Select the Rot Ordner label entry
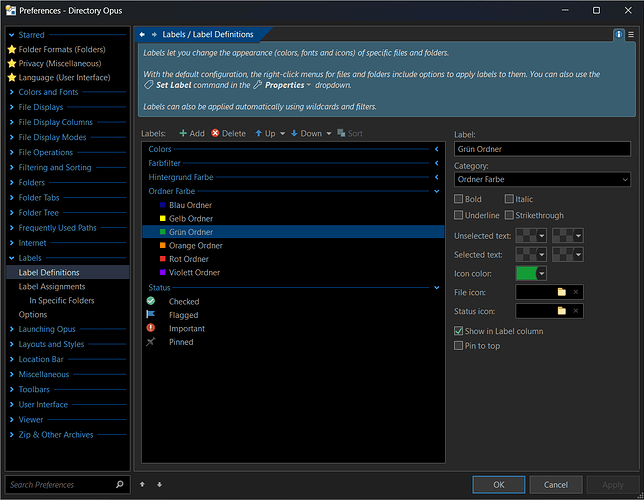The image size is (644, 500). tap(188, 259)
